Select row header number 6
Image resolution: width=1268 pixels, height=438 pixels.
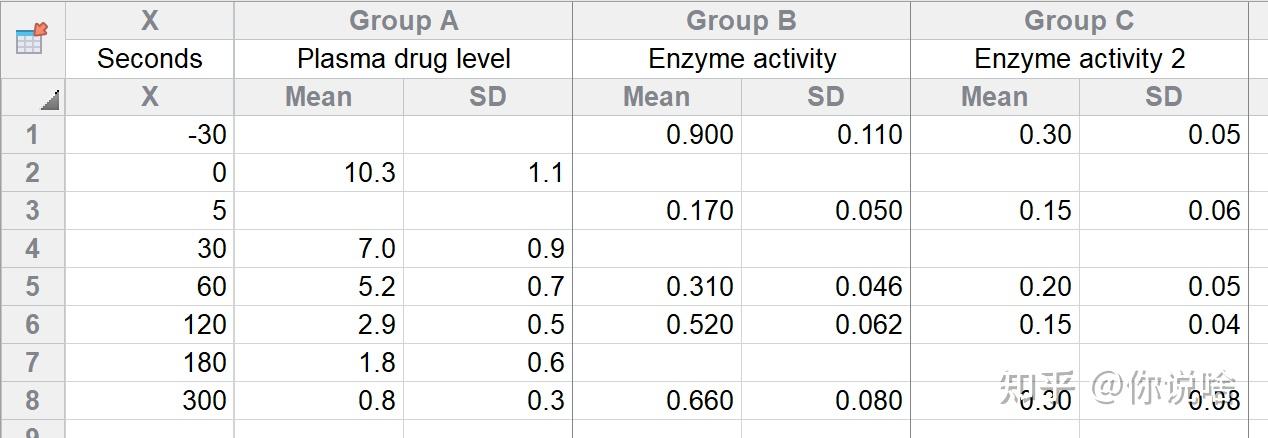coord(32,325)
